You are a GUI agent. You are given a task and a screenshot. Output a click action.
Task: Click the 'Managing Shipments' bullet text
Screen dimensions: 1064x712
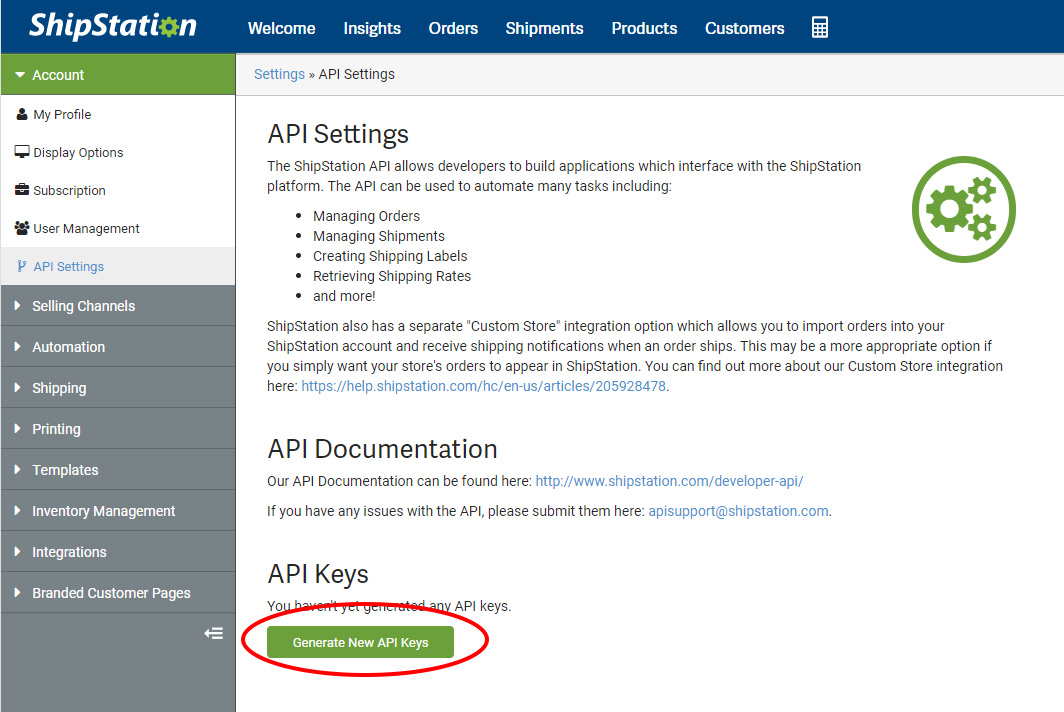click(379, 236)
